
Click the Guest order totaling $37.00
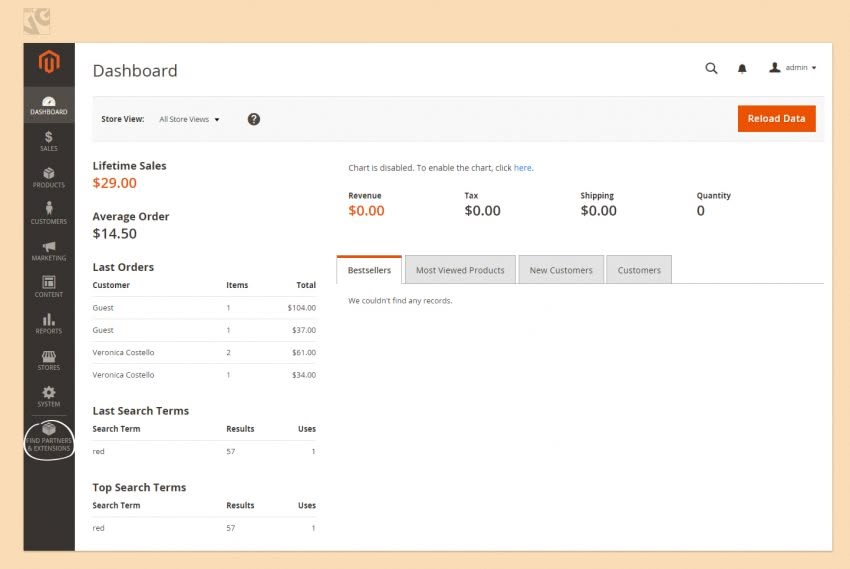tap(204, 330)
